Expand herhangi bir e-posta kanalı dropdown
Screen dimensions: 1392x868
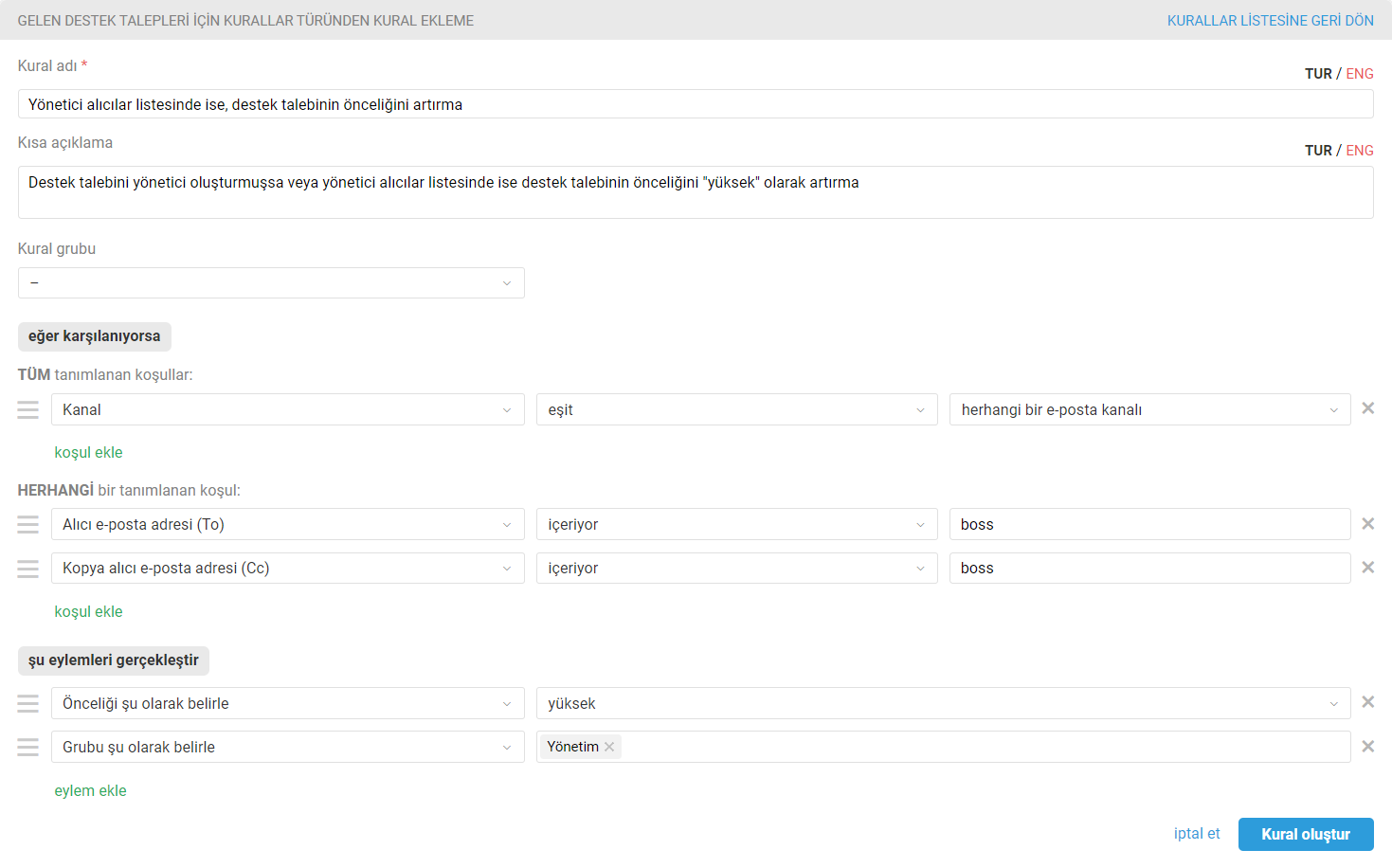[x=1149, y=409]
